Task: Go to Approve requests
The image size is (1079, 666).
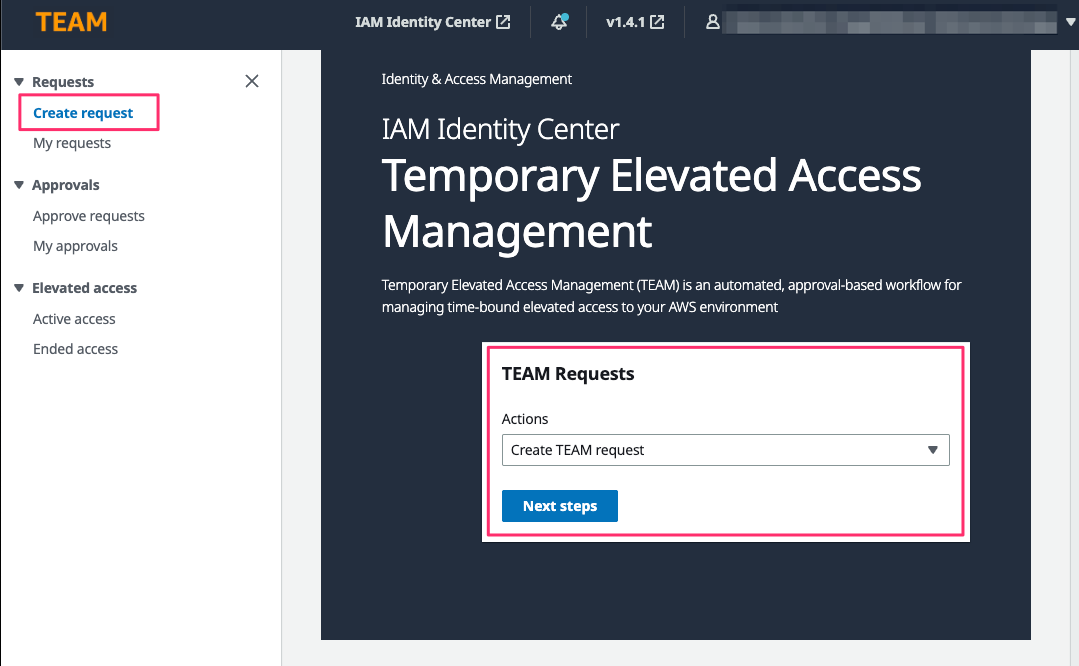Action: click(x=89, y=216)
